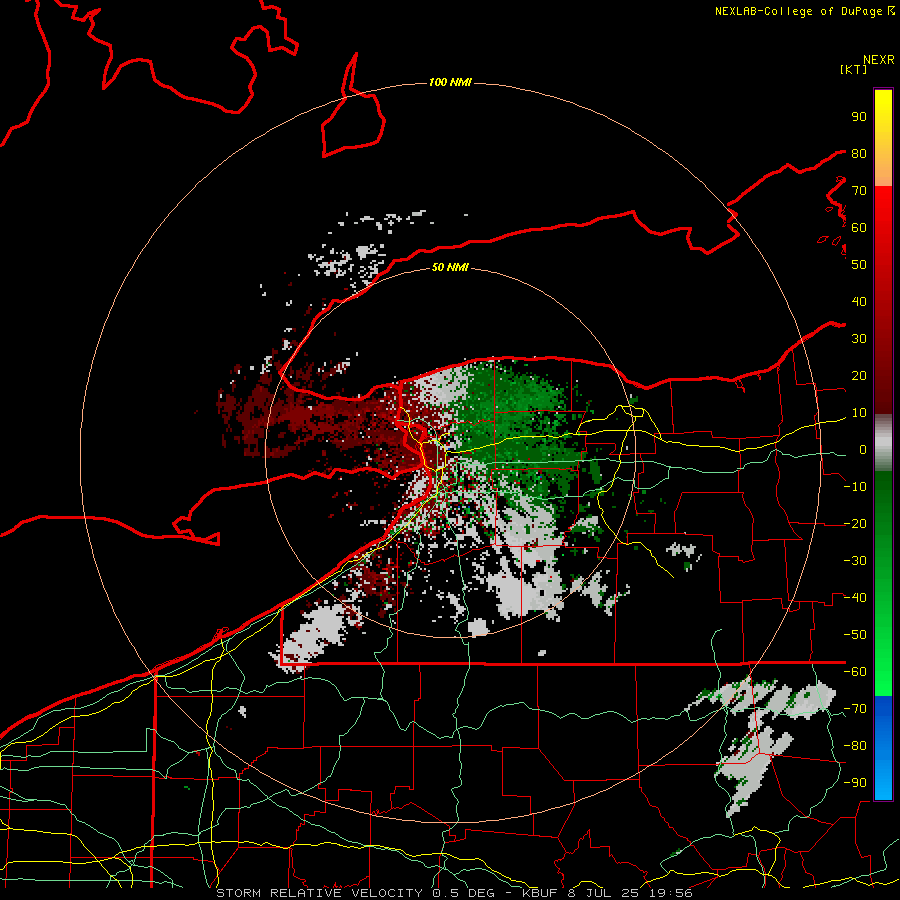The height and width of the screenshot is (900, 900).
Task: Select the 50 kt value on the velocity scale
Action: click(x=859, y=265)
